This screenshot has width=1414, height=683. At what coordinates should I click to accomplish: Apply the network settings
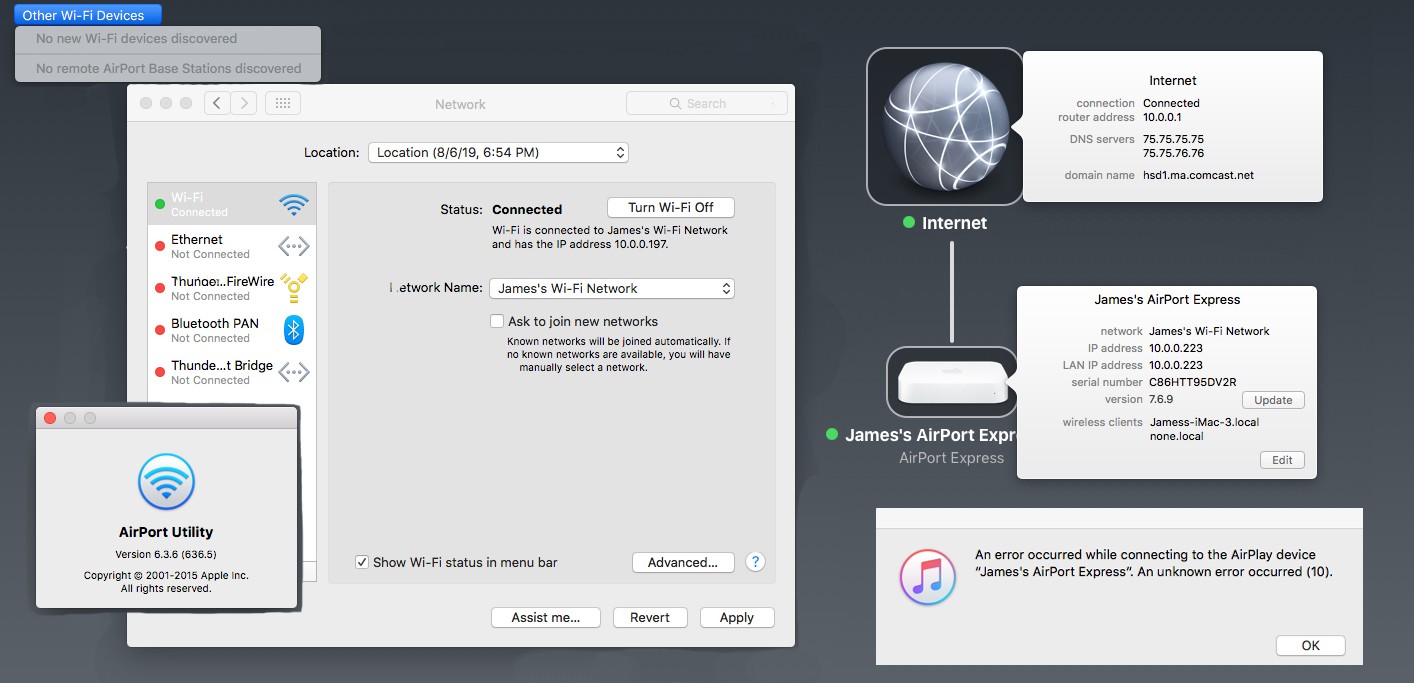pos(737,617)
